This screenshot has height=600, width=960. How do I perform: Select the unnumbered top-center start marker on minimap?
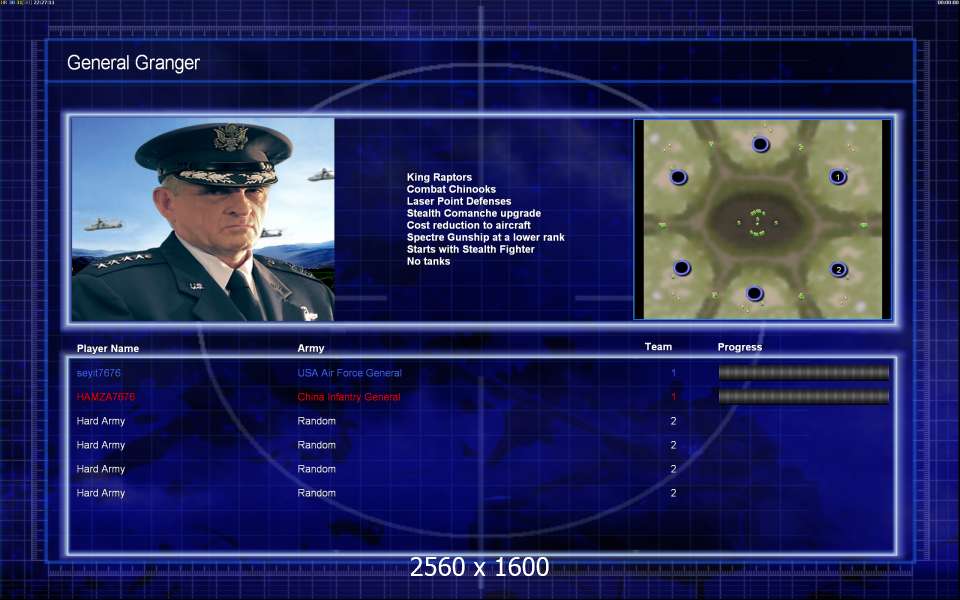(760, 144)
